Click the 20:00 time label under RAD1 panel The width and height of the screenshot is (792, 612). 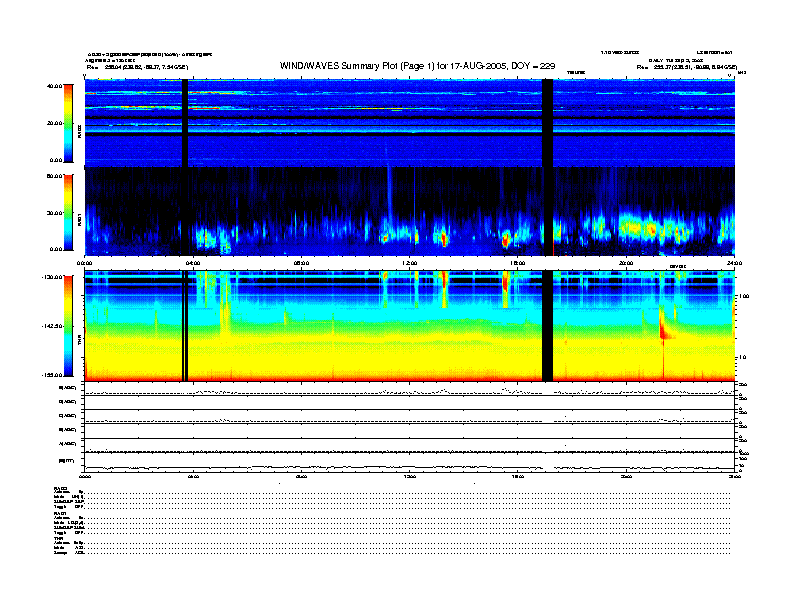pyautogui.click(x=626, y=263)
